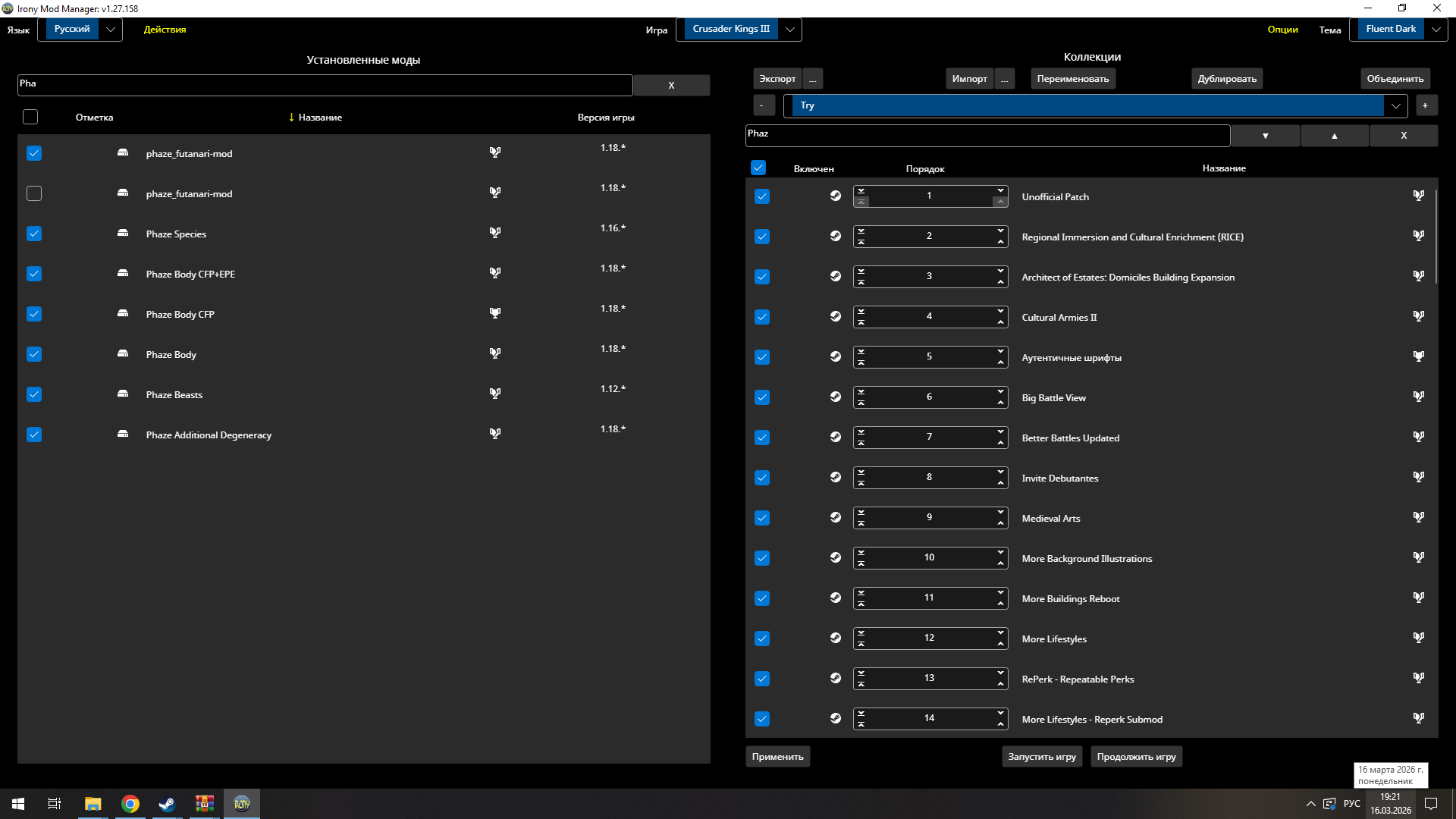This screenshot has height=819, width=1456.
Task: Check the unchecked phaze_futanari-mod checkbox
Action: [x=34, y=193]
